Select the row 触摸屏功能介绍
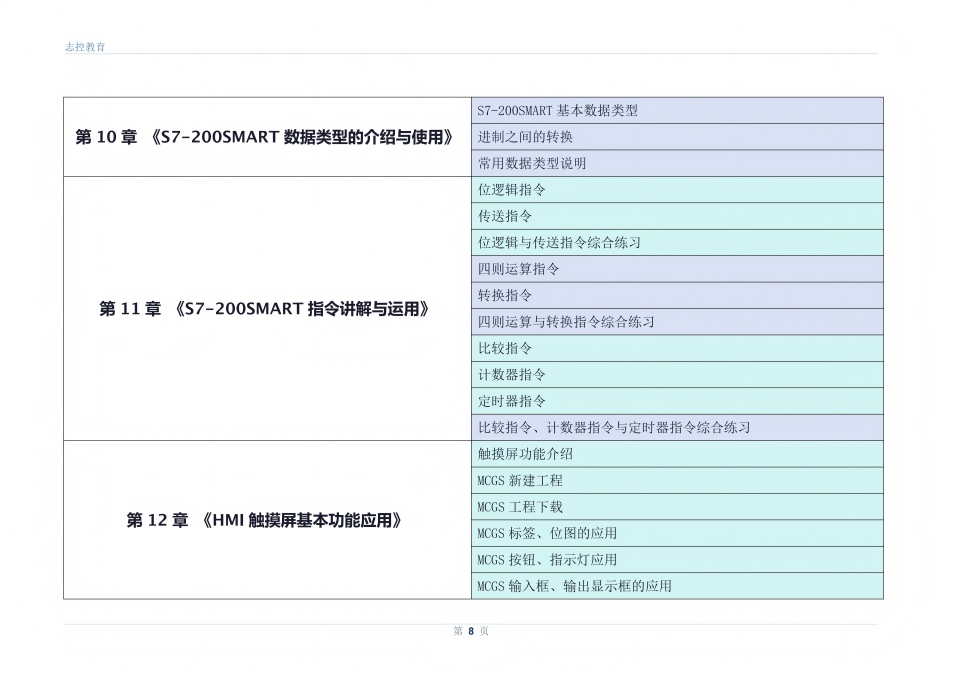This screenshot has width=960, height=678. click(x=677, y=454)
